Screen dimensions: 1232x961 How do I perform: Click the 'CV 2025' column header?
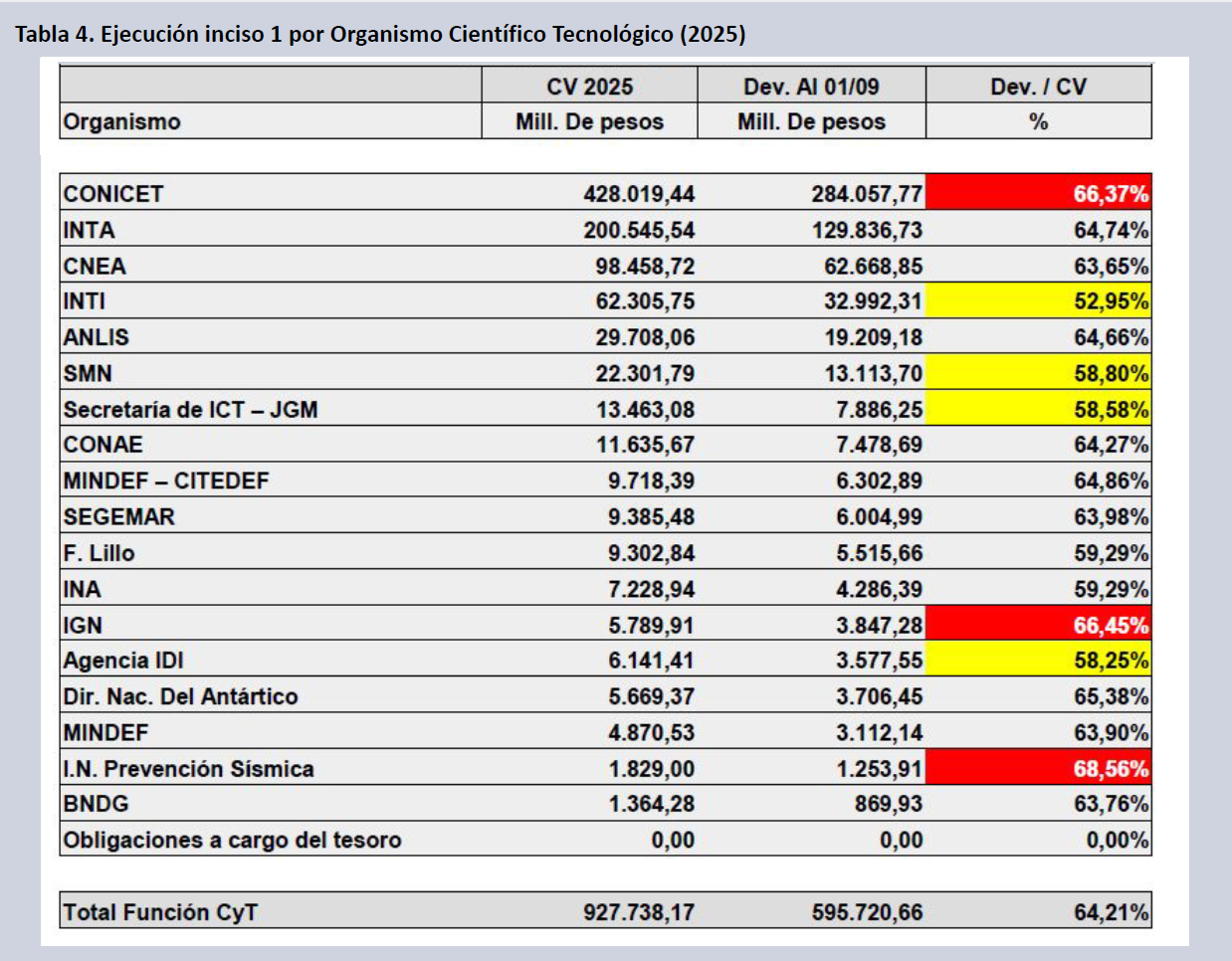pos(589,87)
